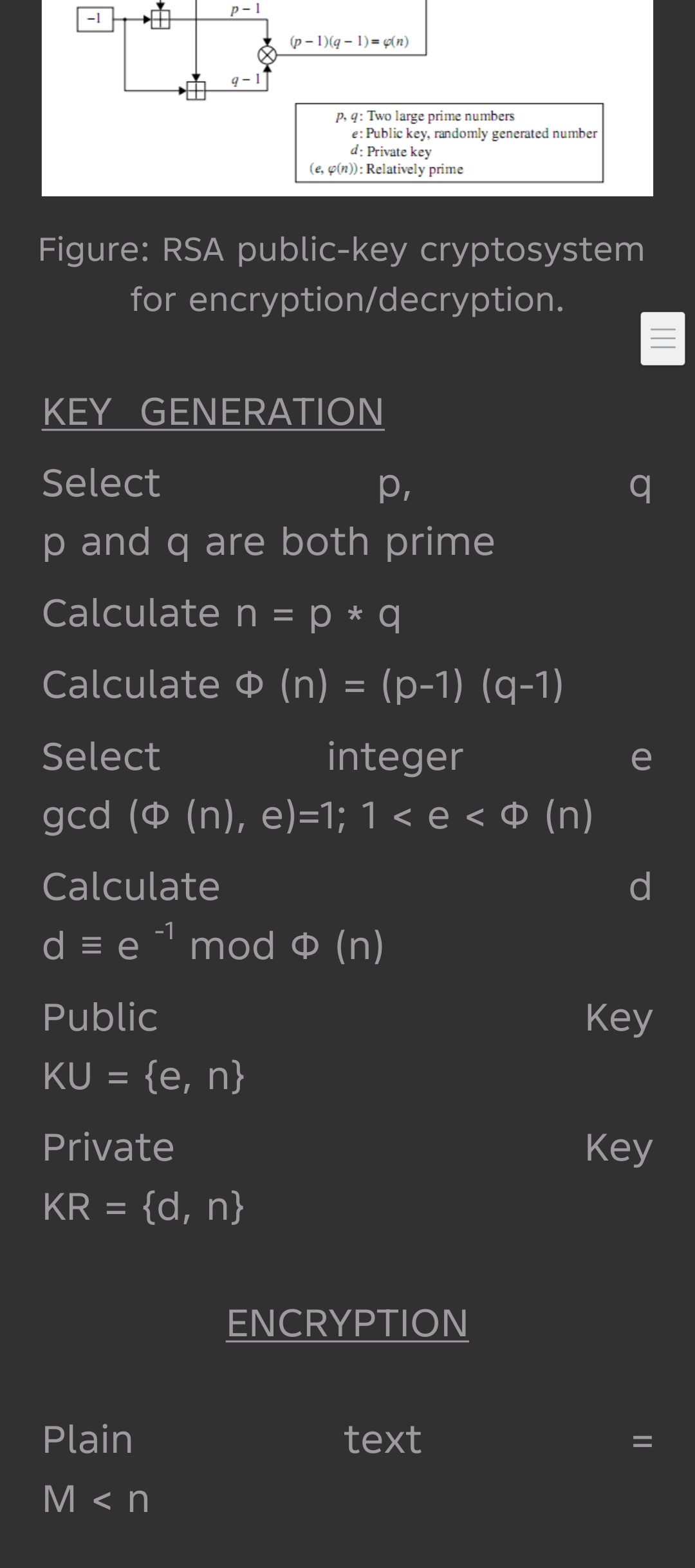The image size is (695, 1568).
Task: Click the q − 1 label in the diagram
Action: coord(245,80)
